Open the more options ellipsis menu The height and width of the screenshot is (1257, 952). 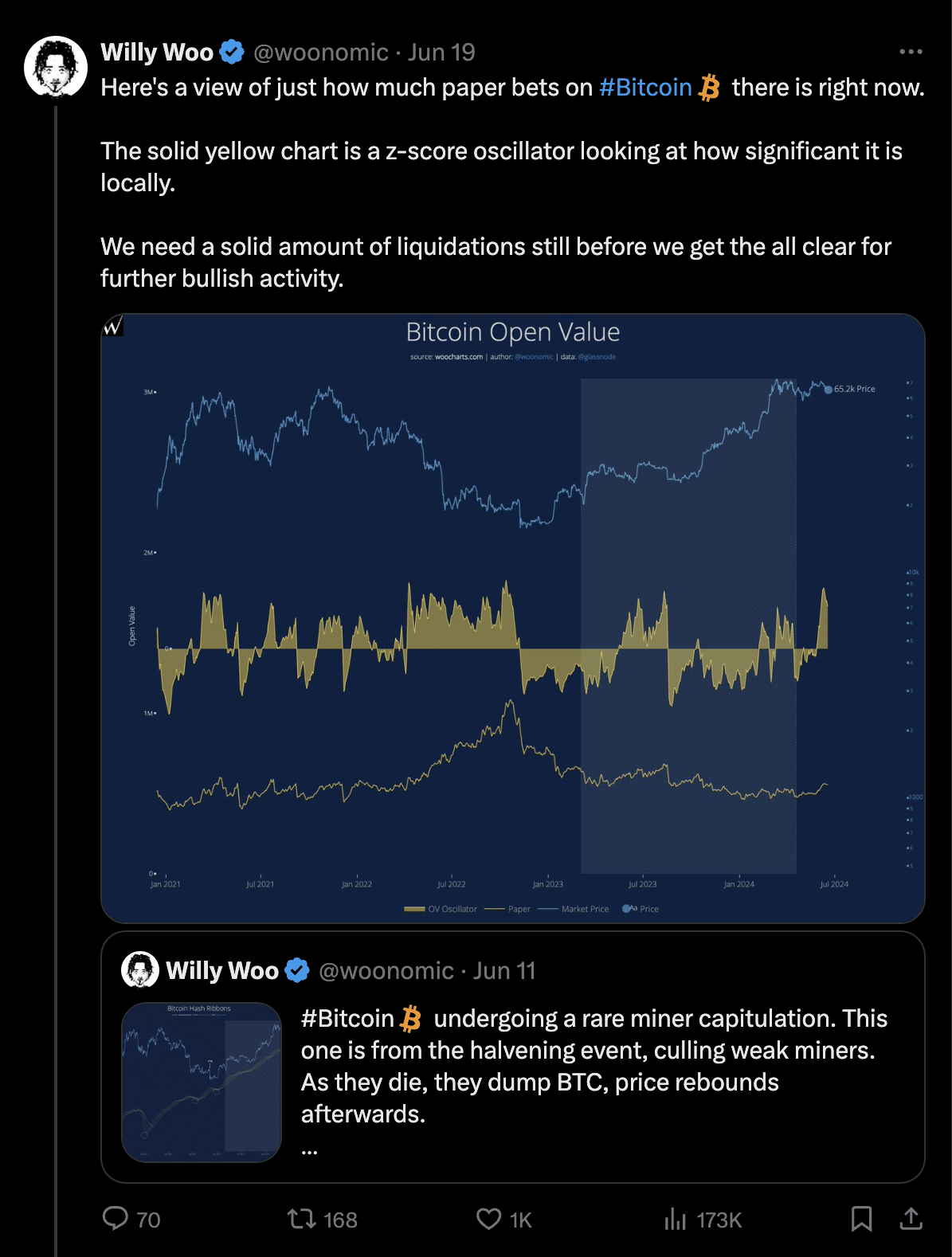911,52
